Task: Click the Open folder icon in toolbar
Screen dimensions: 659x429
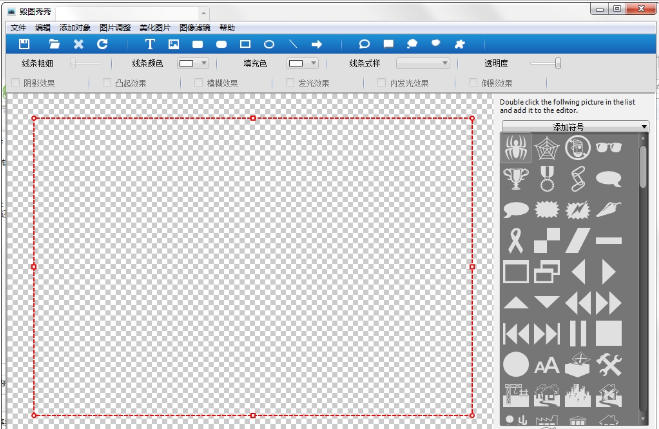Action: [54, 45]
